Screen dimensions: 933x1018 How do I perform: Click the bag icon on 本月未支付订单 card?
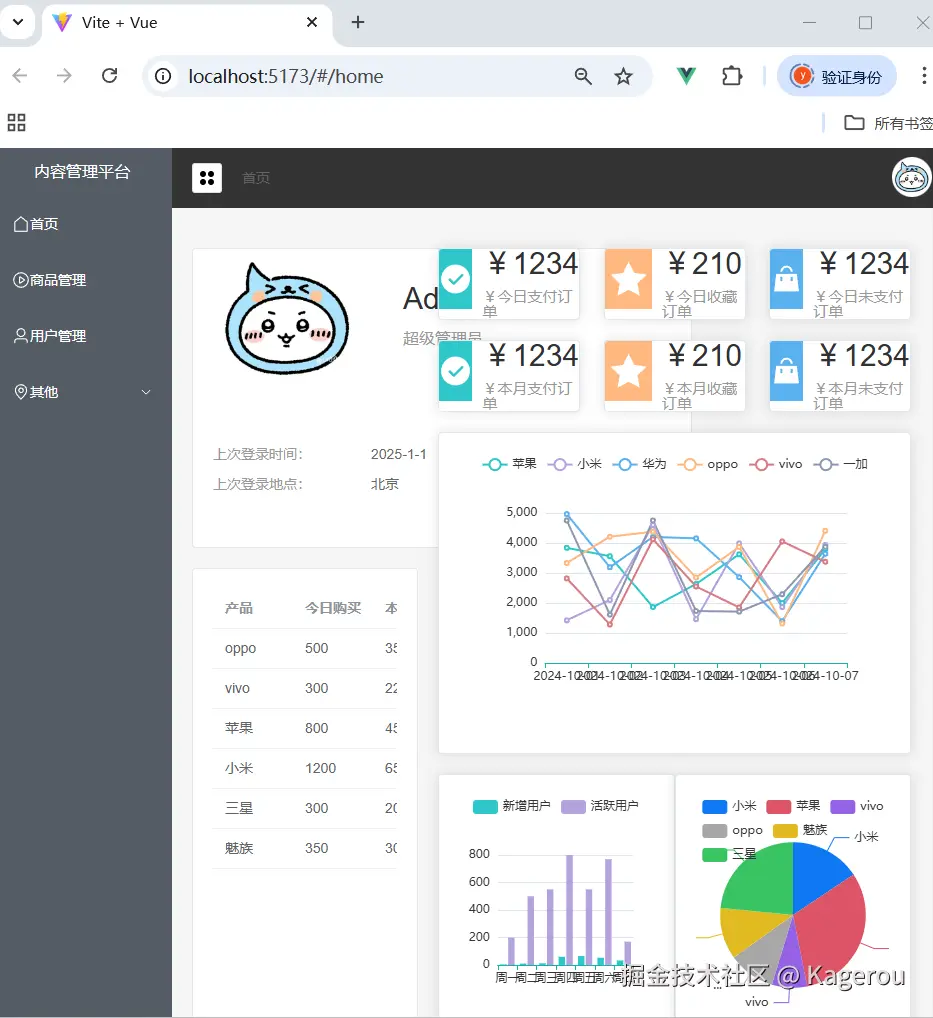(786, 371)
